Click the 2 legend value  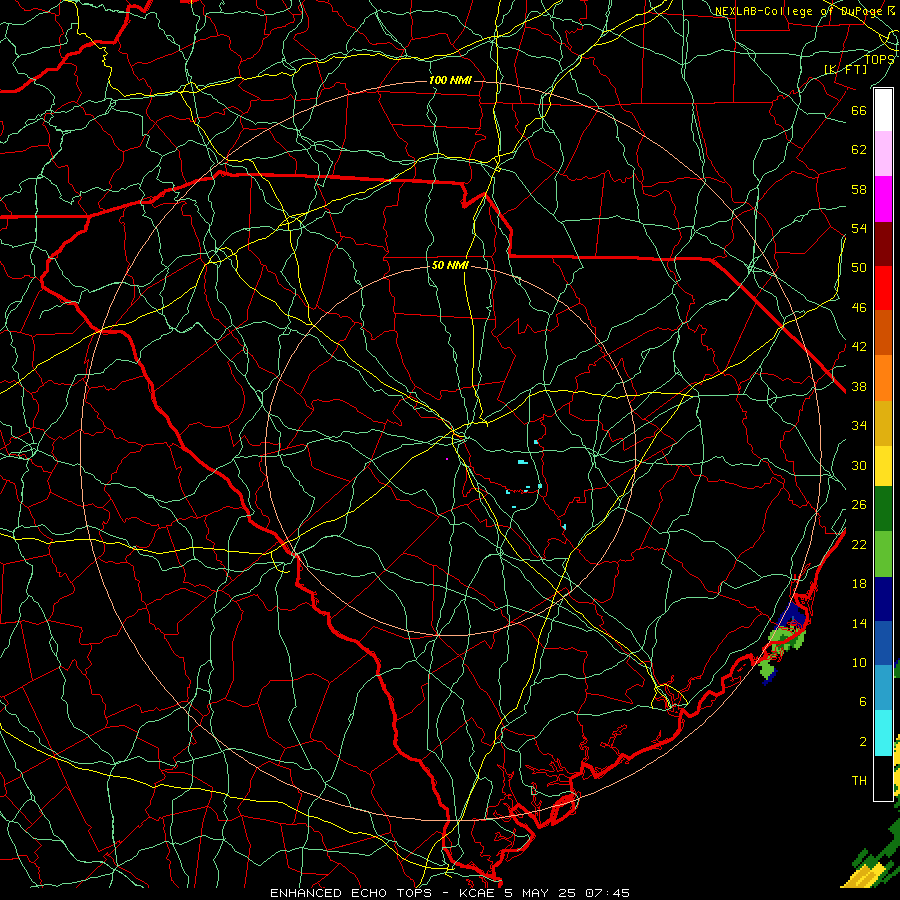[x=862, y=742]
